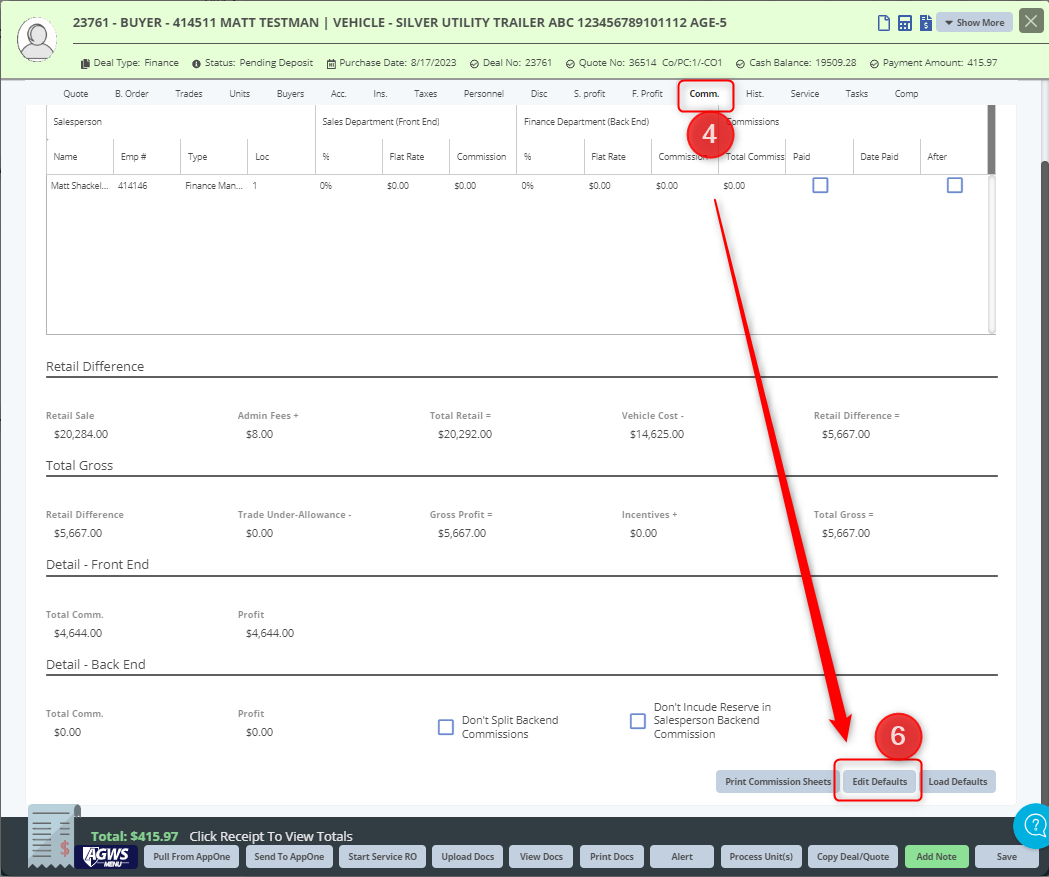Select the Personnel tab
Viewport: 1049px width, 877px height.
pyautogui.click(x=484, y=94)
